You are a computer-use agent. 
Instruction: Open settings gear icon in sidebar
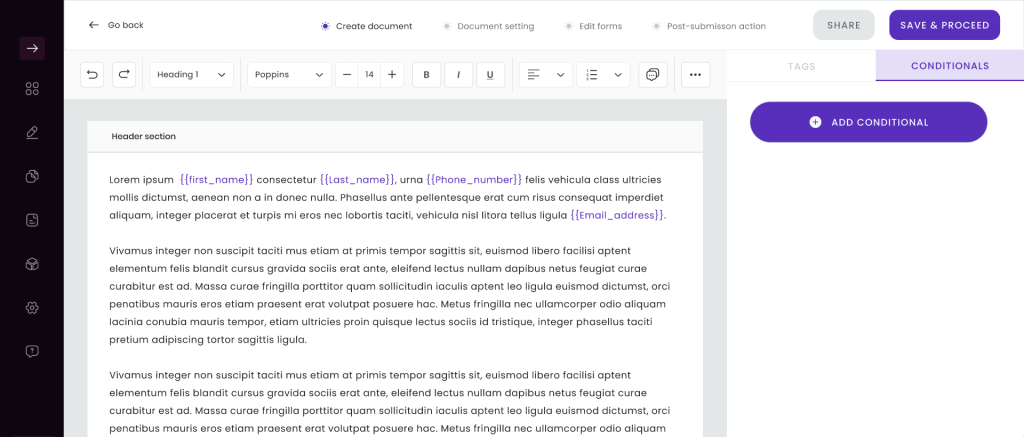[x=32, y=308]
